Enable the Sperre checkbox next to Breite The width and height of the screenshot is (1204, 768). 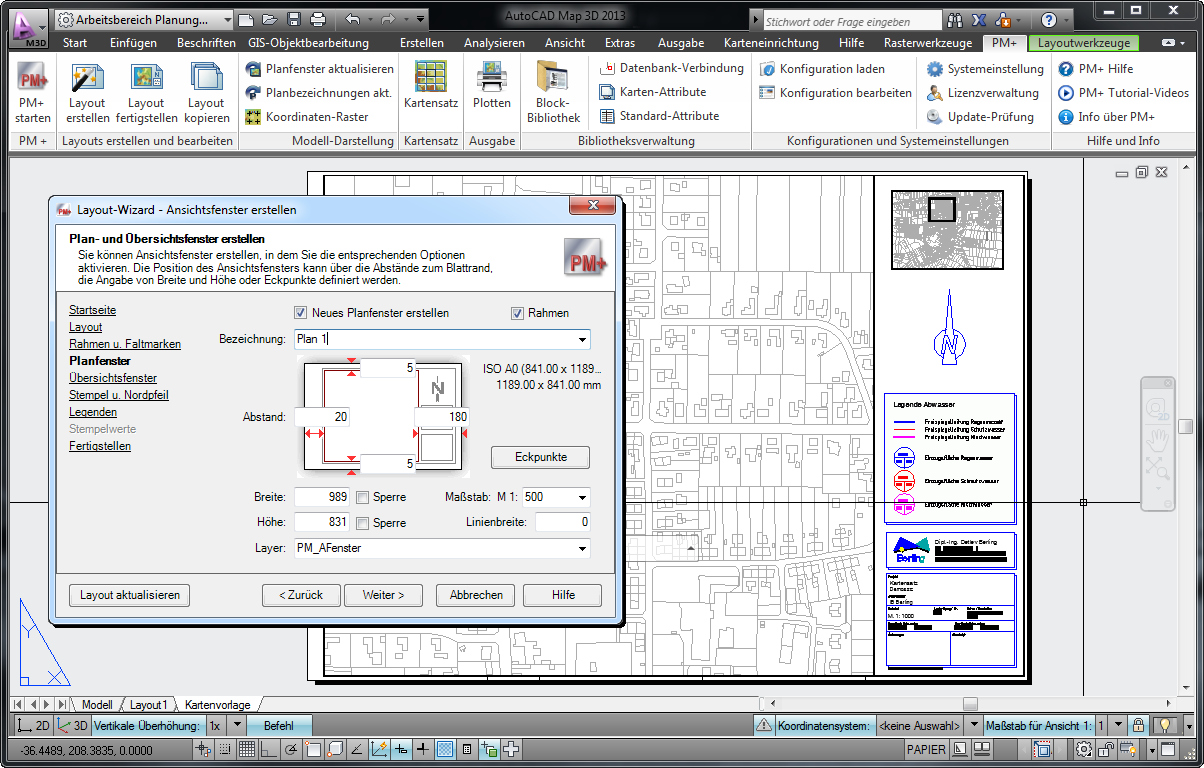363,497
